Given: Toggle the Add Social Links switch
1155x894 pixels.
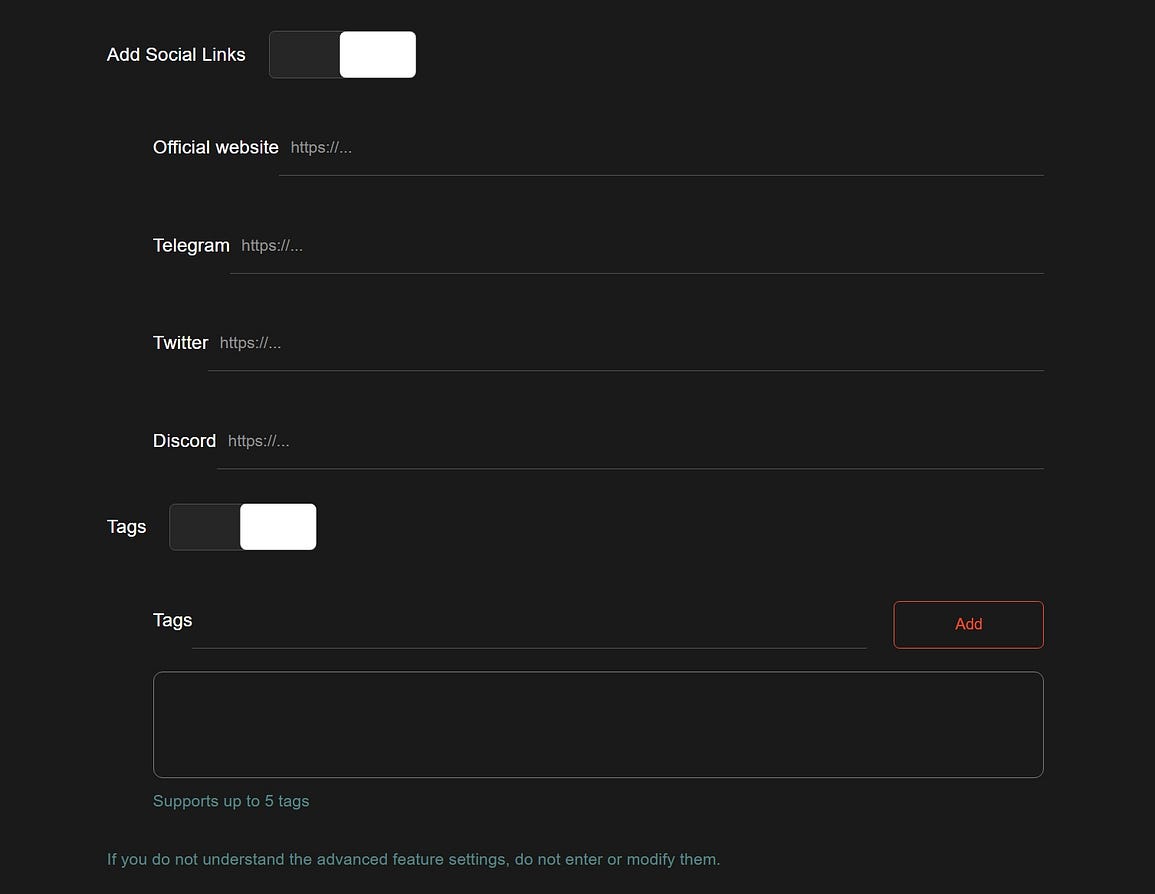Looking at the screenshot, I should pyautogui.click(x=343, y=54).
